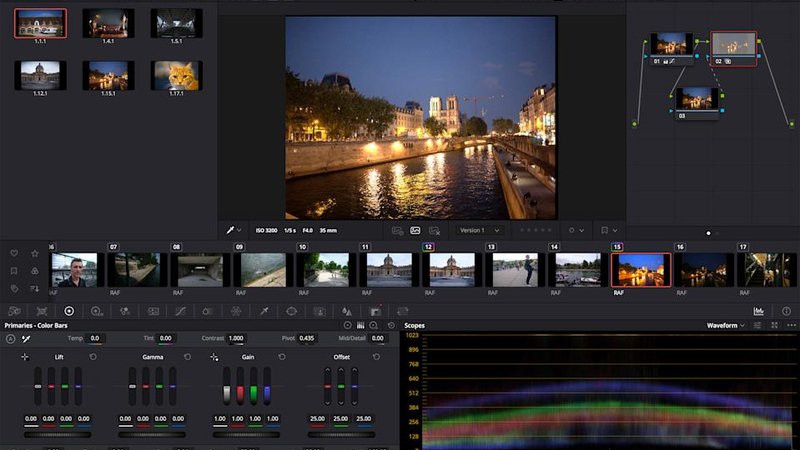Activate the white balance eyedropper
This screenshot has width=800, height=450.
click(x=26, y=339)
